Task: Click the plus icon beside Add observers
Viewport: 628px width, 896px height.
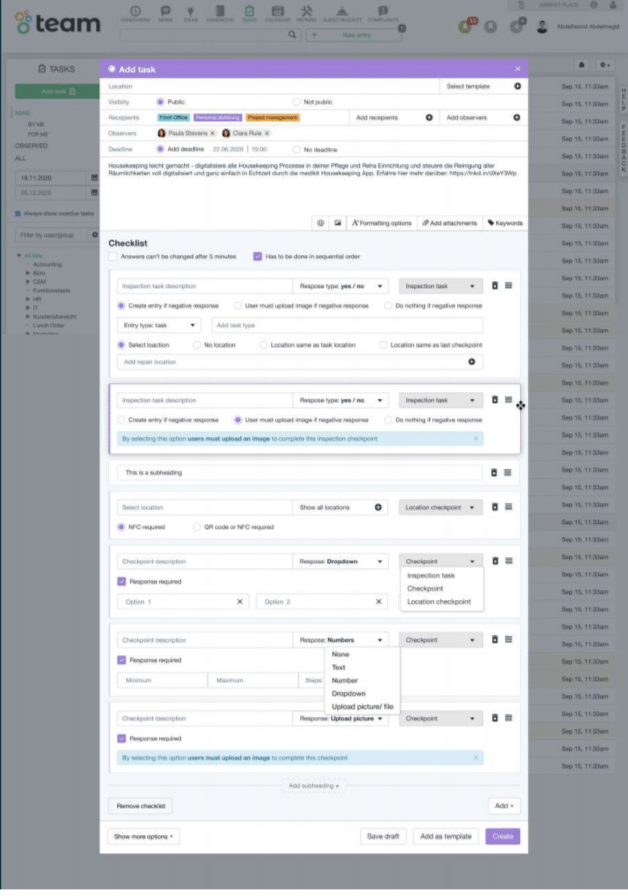Action: (x=517, y=118)
